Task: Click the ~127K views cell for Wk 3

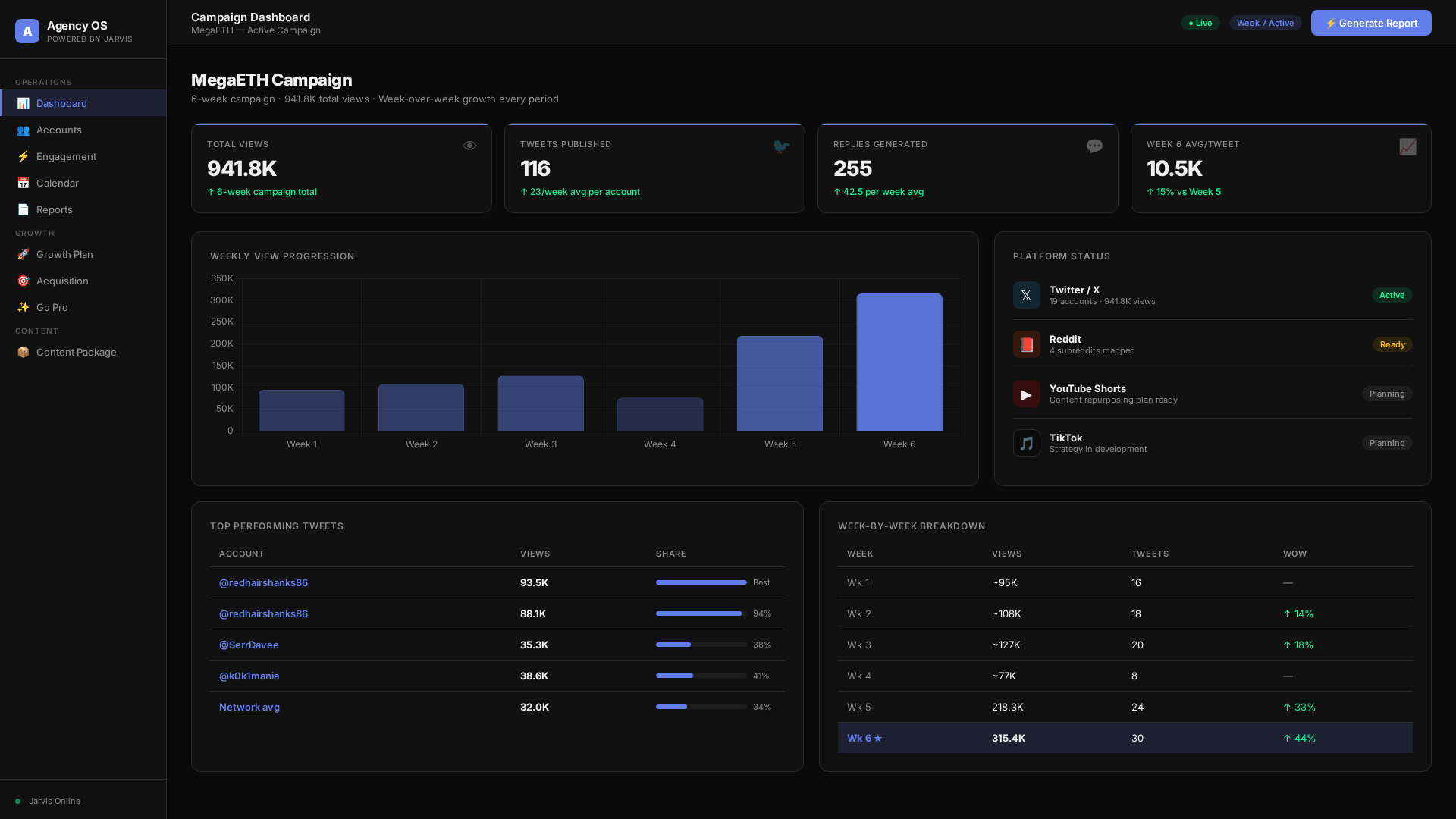Action: pyautogui.click(x=1006, y=645)
